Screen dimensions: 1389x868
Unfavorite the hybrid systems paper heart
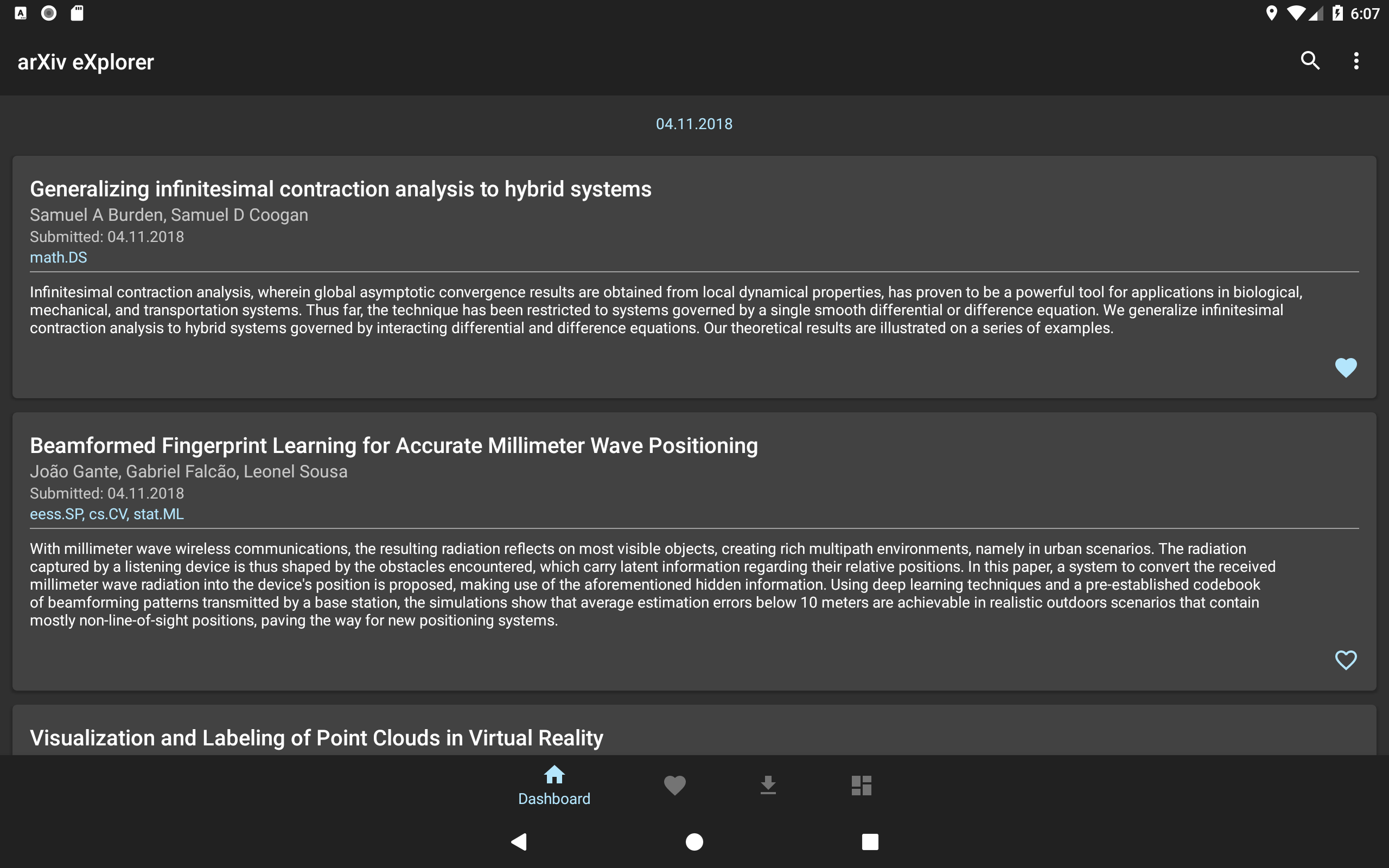1346,367
